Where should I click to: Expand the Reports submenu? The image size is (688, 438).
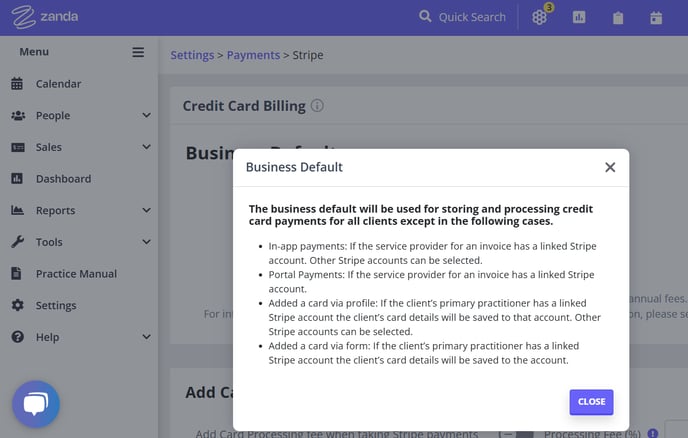[x=147, y=210]
